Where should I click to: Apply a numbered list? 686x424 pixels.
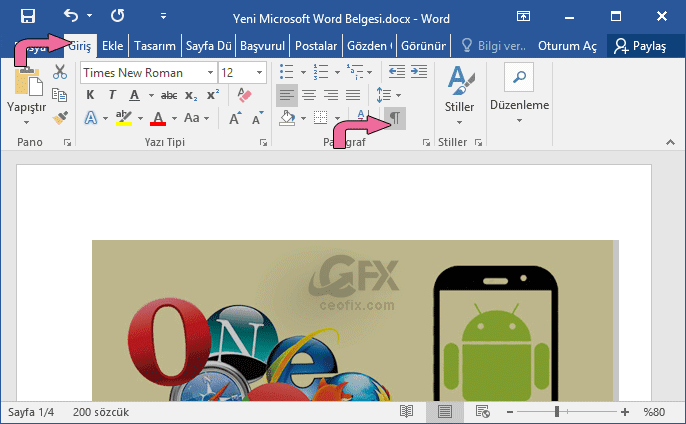pyautogui.click(x=321, y=72)
